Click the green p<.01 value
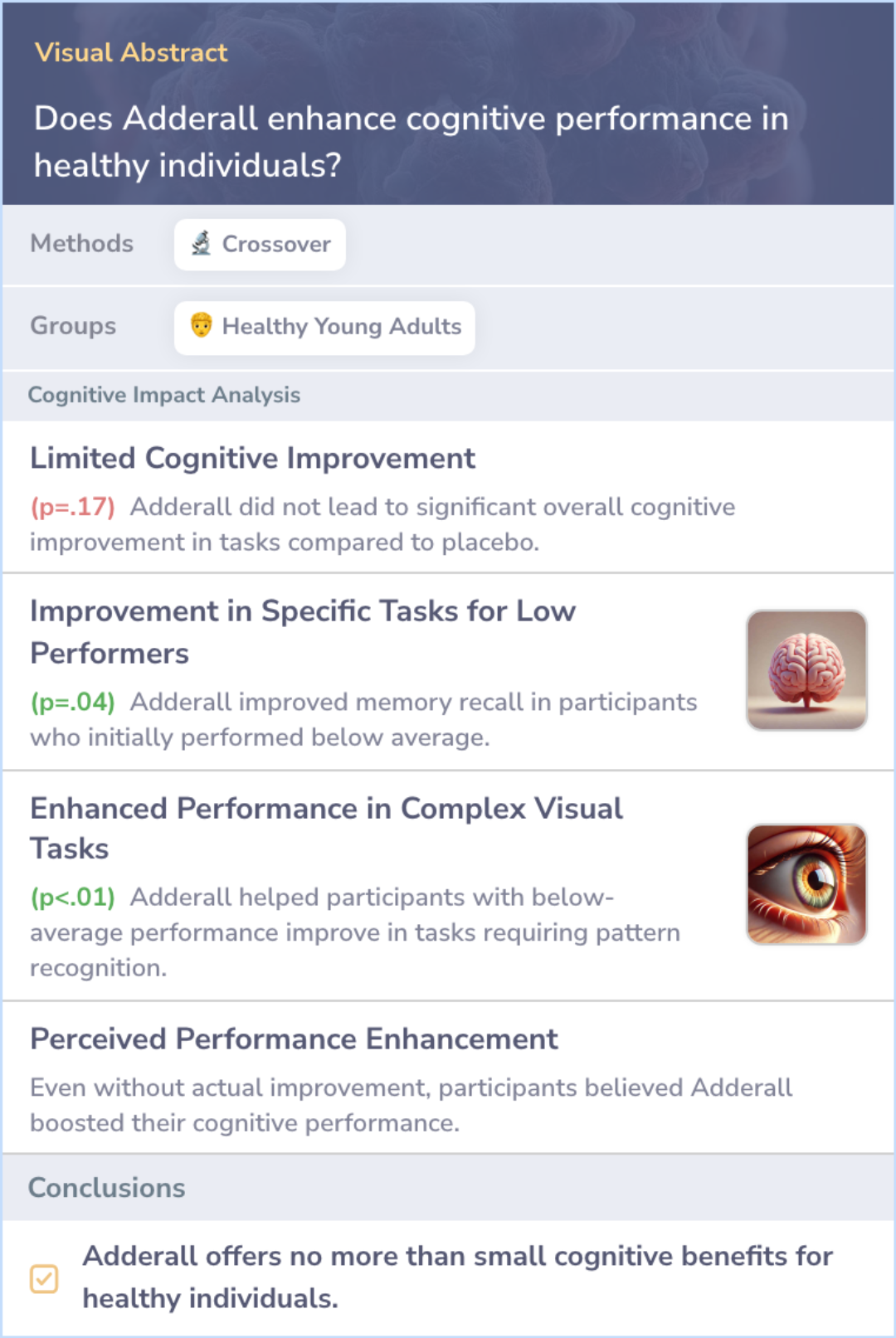The height and width of the screenshot is (1338, 896). 72,897
